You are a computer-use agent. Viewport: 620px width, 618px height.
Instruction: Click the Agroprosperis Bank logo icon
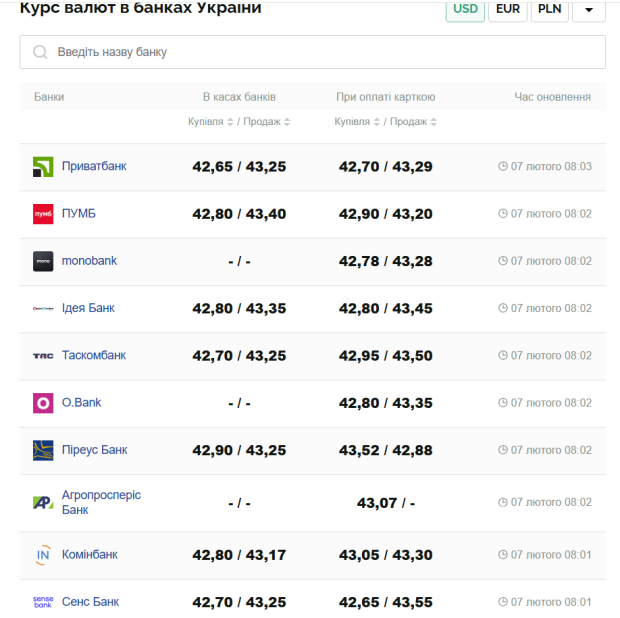point(43,503)
